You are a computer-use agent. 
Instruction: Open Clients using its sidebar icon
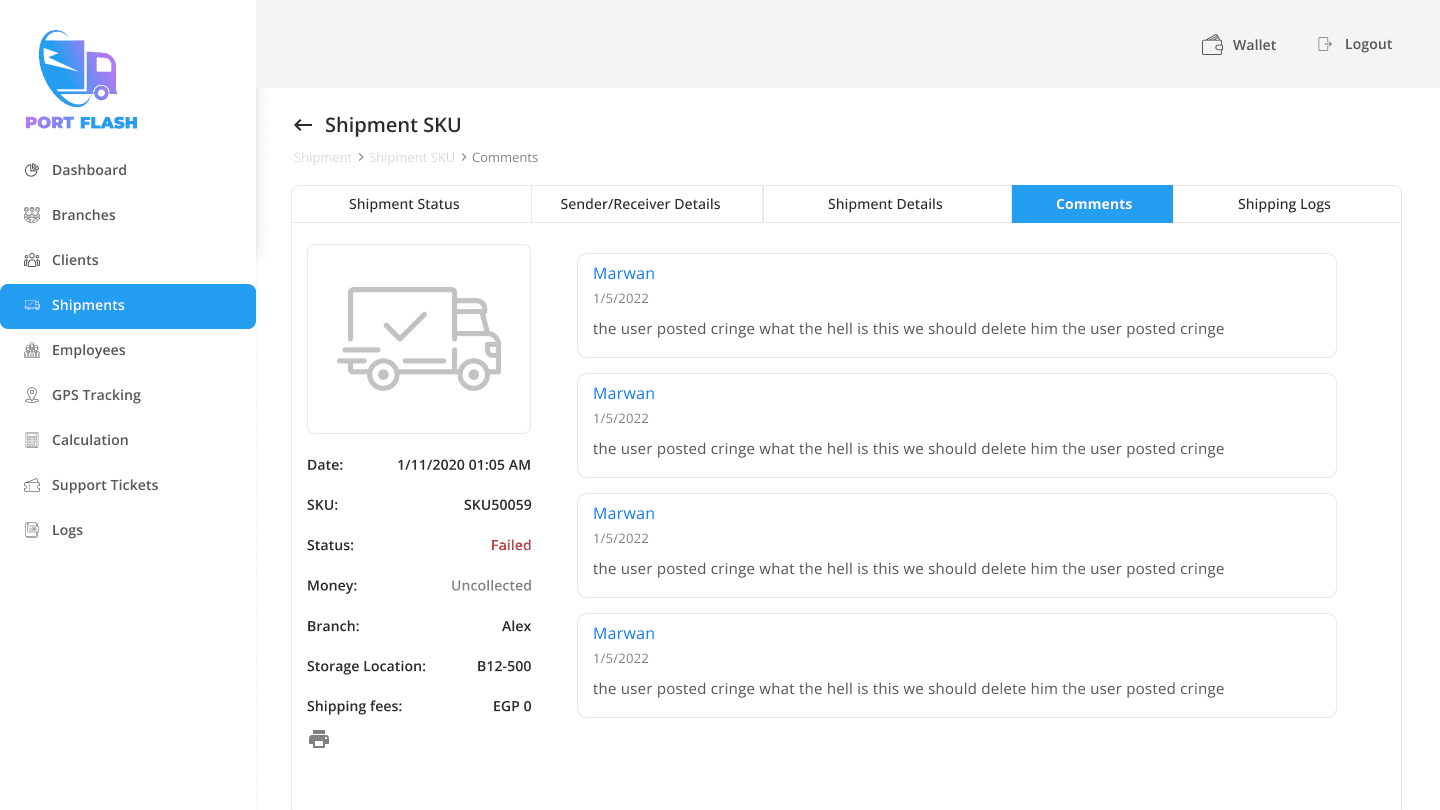(x=32, y=260)
